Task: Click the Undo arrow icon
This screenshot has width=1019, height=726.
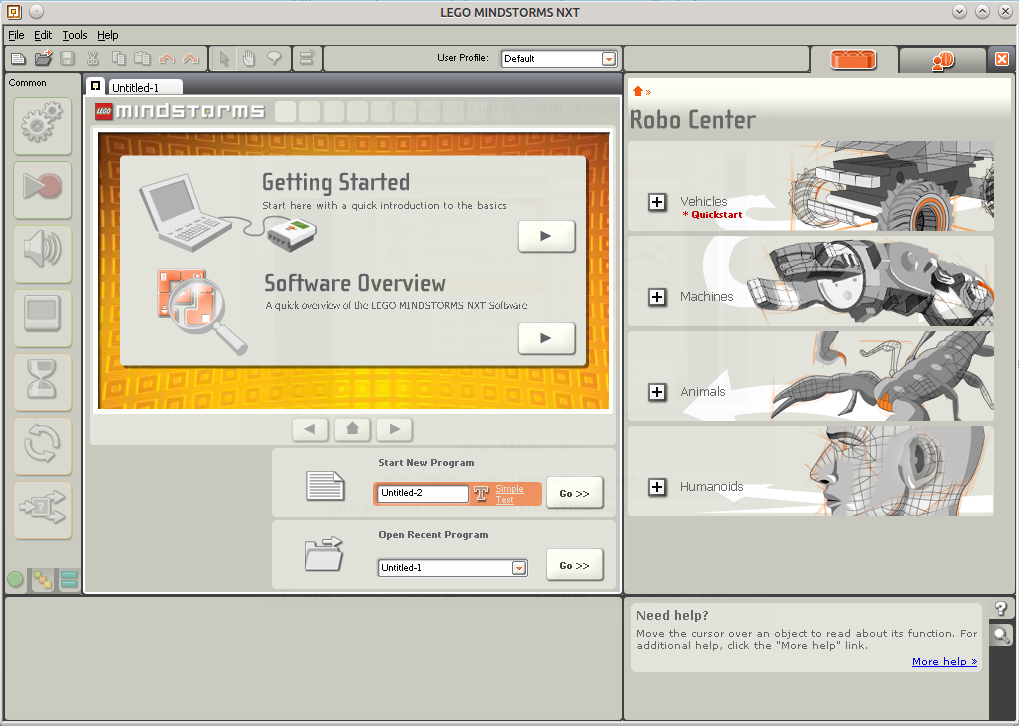Action: click(166, 59)
